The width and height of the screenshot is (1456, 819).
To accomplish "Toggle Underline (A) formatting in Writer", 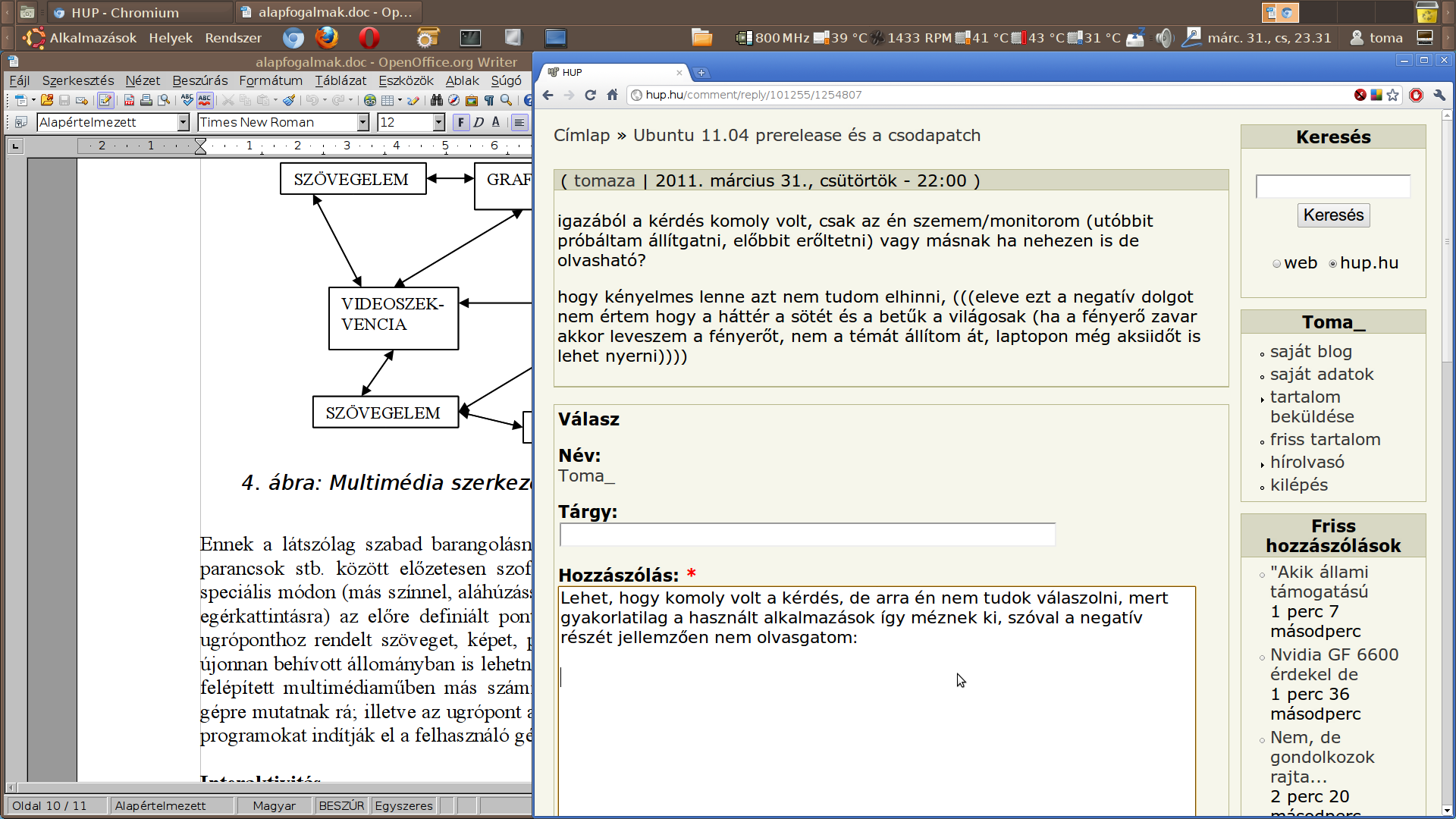I will click(x=496, y=122).
